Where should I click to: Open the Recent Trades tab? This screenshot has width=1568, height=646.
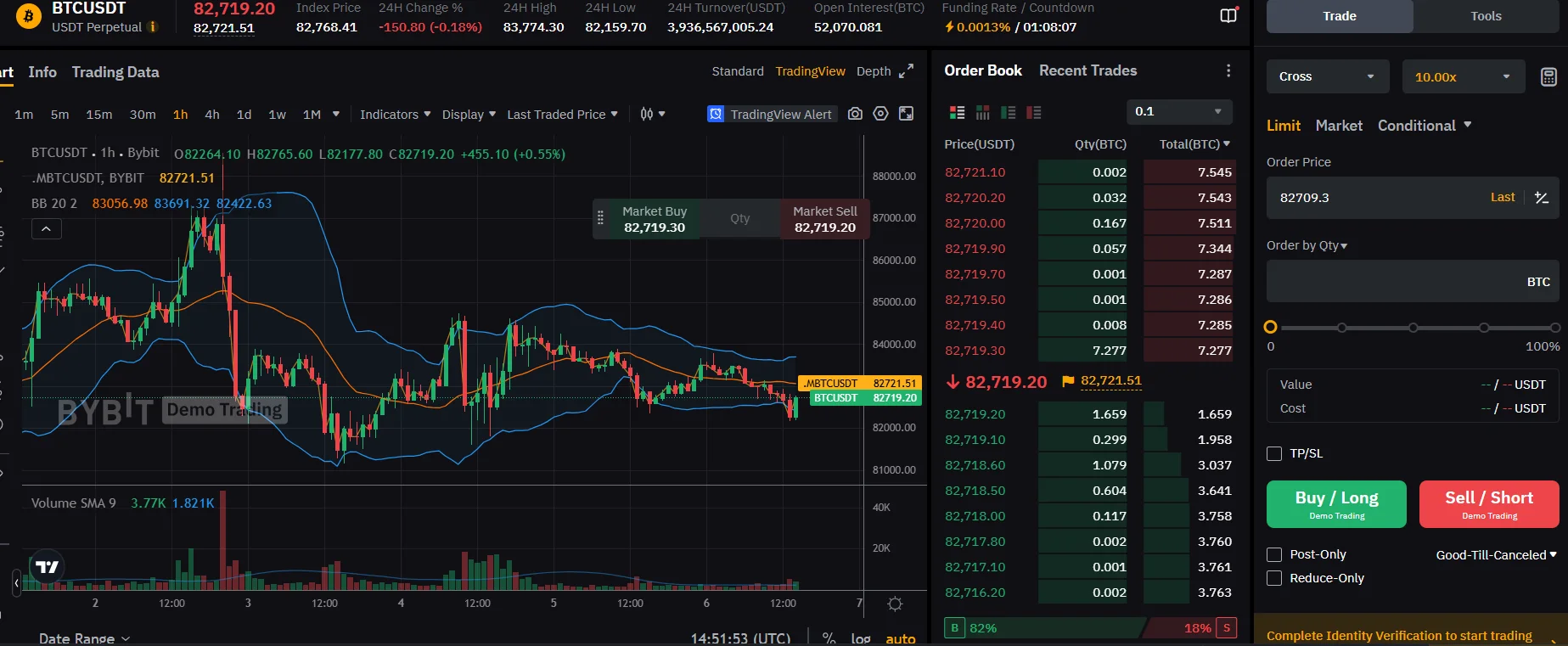coord(1088,70)
